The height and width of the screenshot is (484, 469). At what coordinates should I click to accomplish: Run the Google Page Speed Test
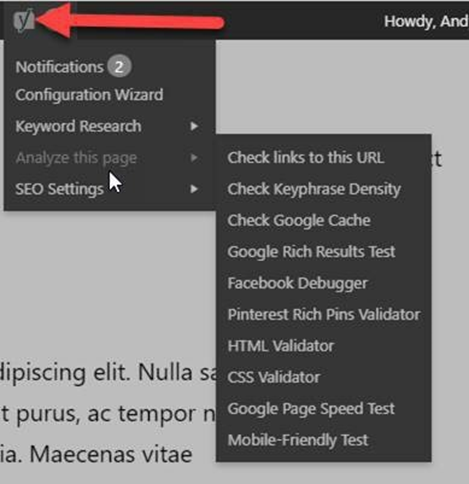coord(311,409)
